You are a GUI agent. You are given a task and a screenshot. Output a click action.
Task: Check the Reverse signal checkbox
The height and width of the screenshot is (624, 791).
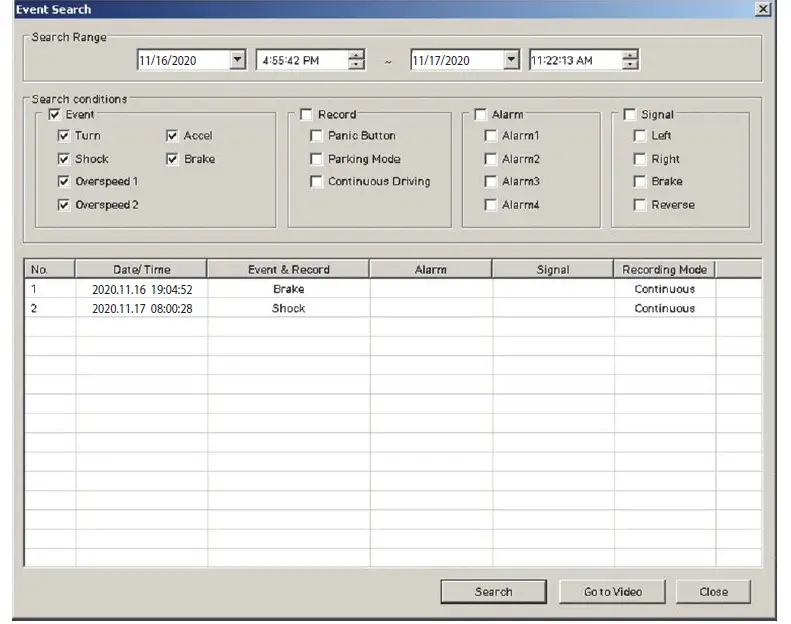click(640, 205)
